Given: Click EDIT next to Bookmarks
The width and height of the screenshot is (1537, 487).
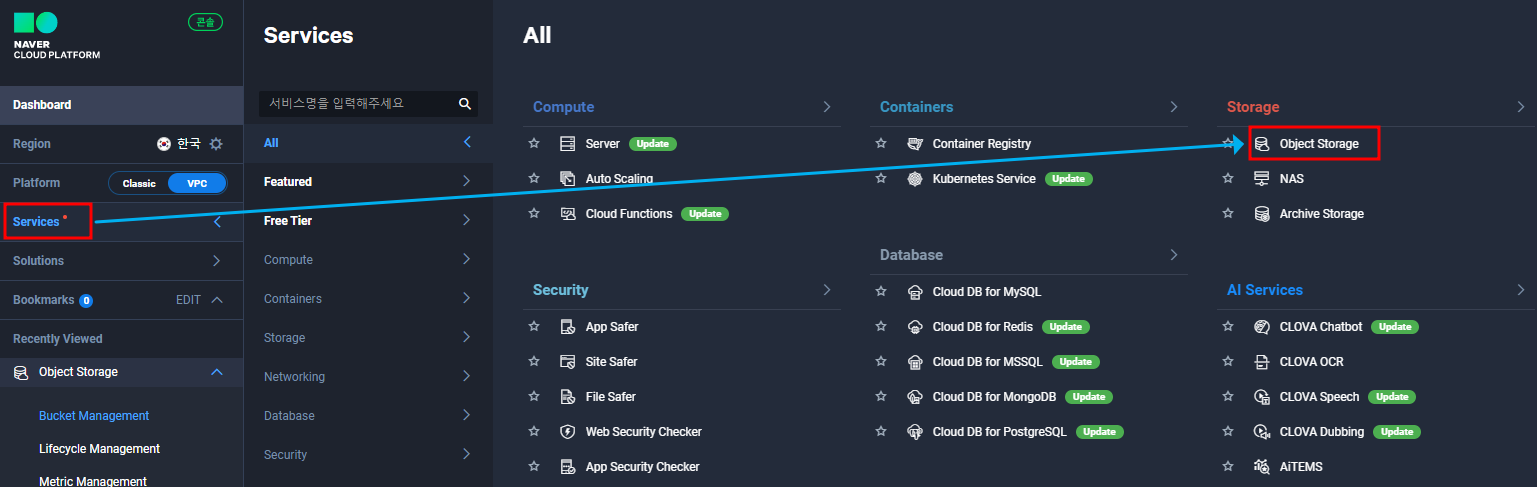Looking at the screenshot, I should coord(188,300).
